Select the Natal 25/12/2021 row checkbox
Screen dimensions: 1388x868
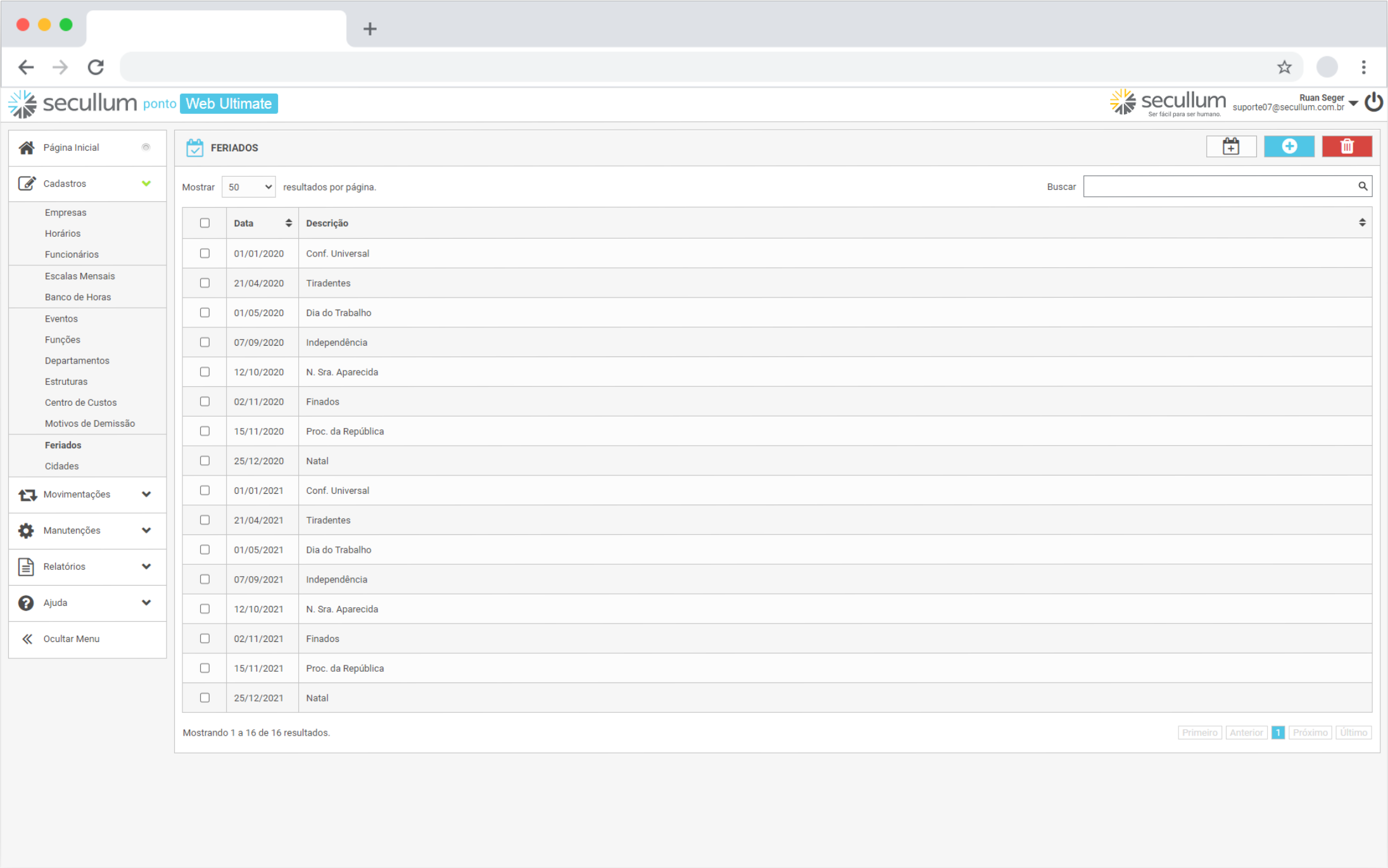[205, 698]
